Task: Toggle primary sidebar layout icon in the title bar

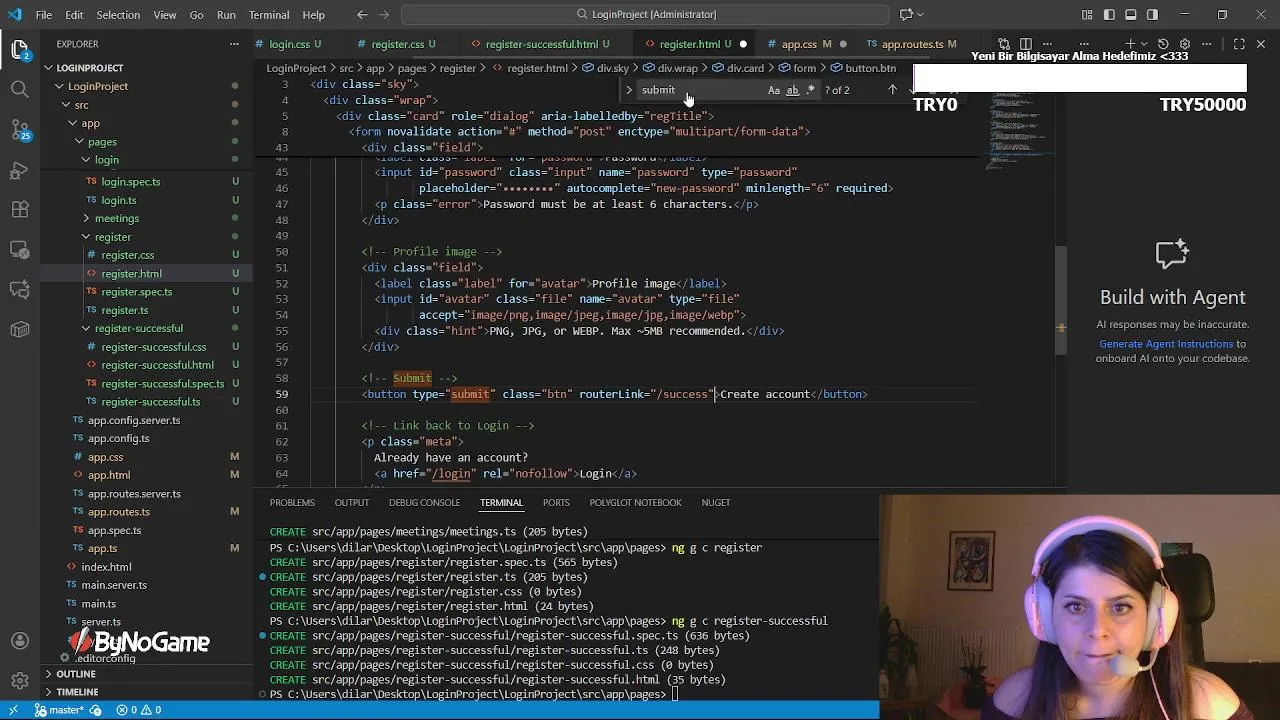Action: (x=1109, y=14)
